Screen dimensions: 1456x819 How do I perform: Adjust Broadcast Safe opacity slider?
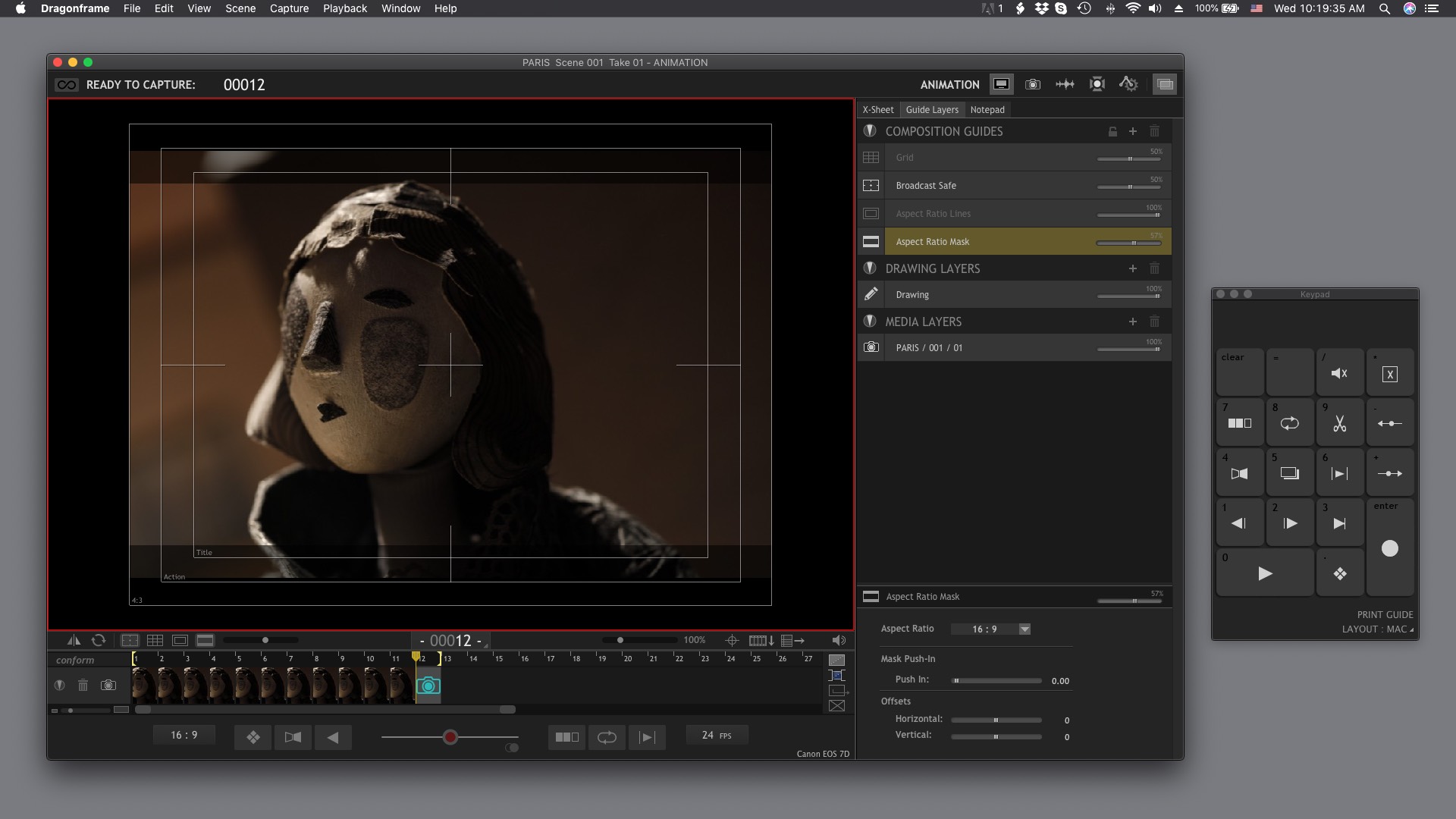(x=1129, y=187)
